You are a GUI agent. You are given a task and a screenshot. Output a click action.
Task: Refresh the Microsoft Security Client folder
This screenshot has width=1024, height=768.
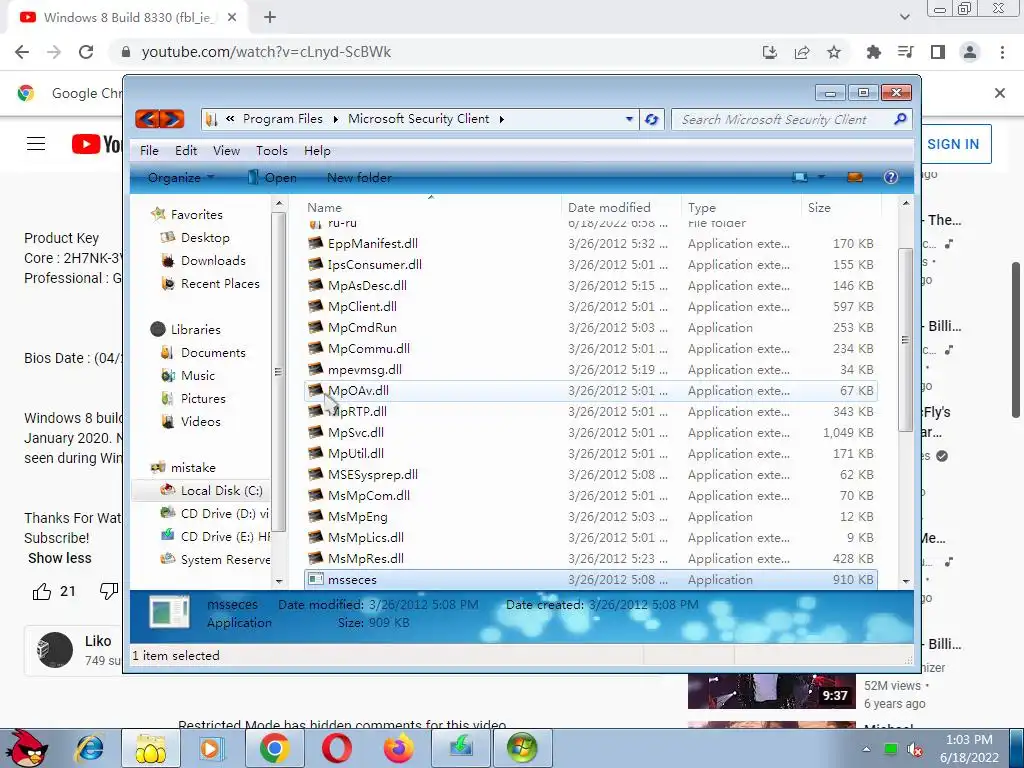(x=651, y=120)
